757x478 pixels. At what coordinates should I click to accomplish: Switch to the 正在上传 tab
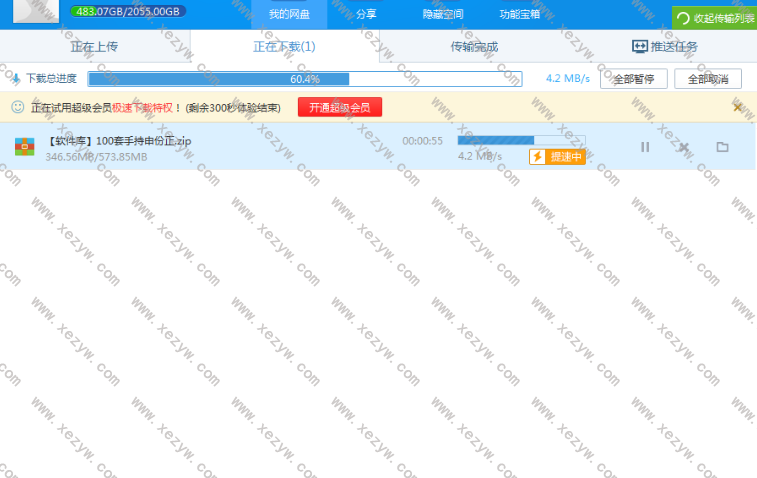(95, 47)
